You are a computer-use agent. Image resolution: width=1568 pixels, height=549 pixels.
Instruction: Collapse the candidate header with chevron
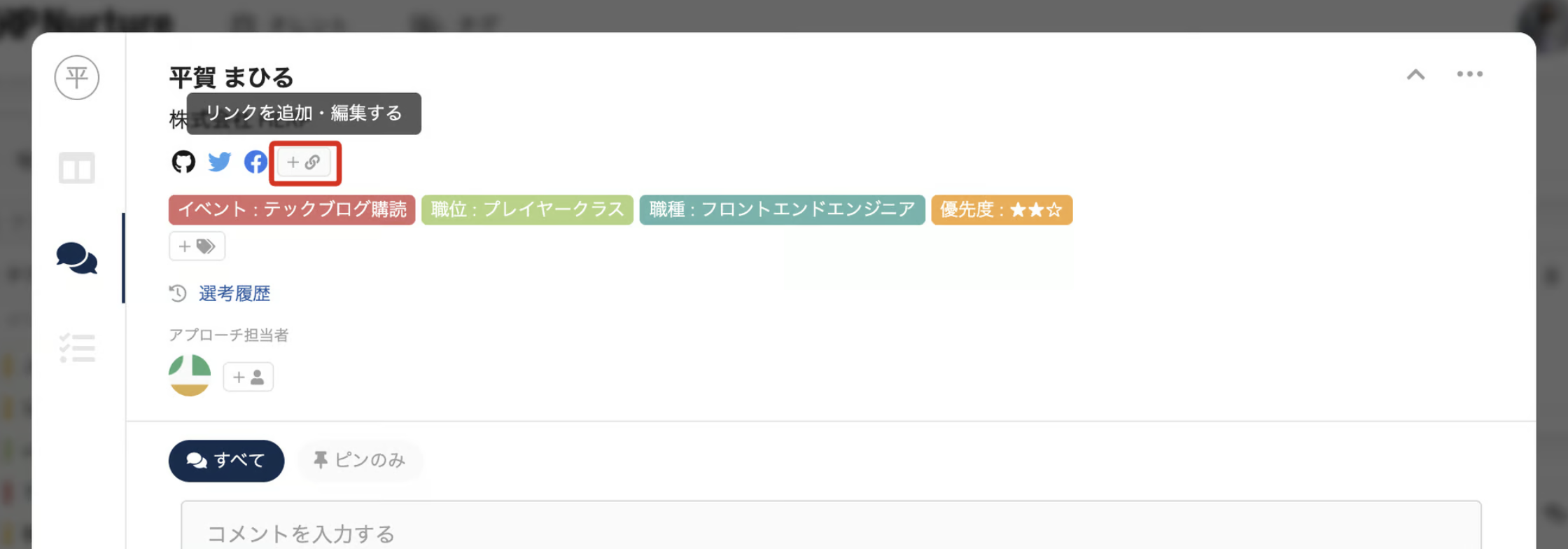pyautogui.click(x=1415, y=74)
